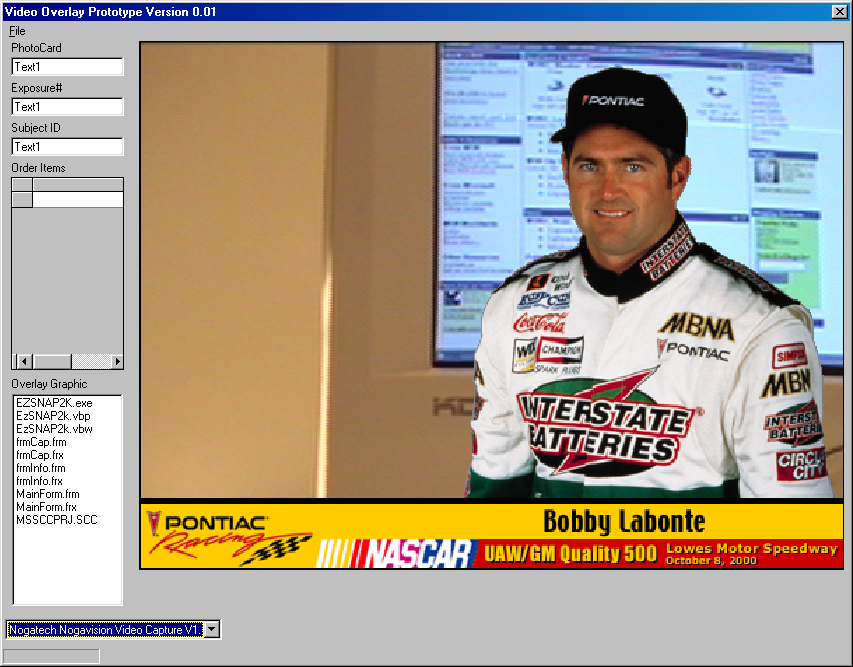The width and height of the screenshot is (853, 667).
Task: Click the PhotoCard text field
Action: [67, 67]
